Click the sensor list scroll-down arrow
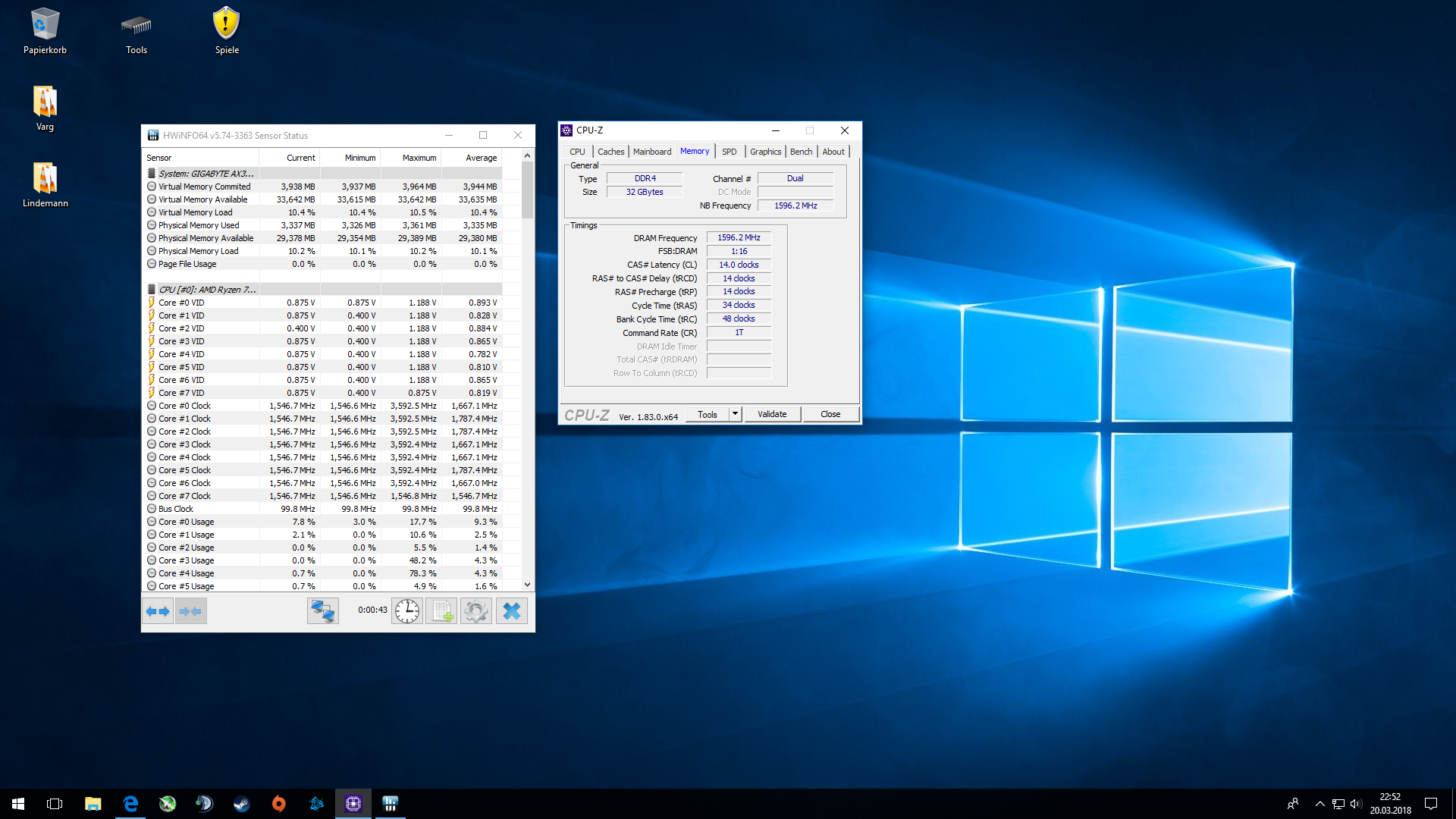 (x=528, y=585)
